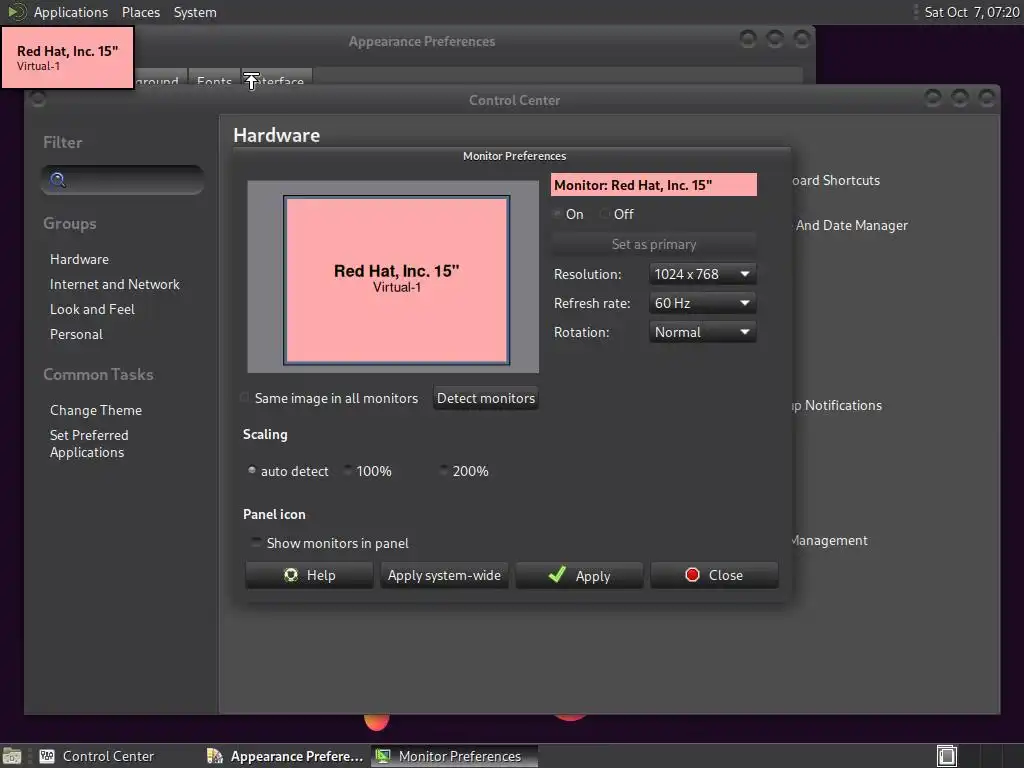
Task: Click the Help button in Monitor Preferences
Action: coord(309,575)
